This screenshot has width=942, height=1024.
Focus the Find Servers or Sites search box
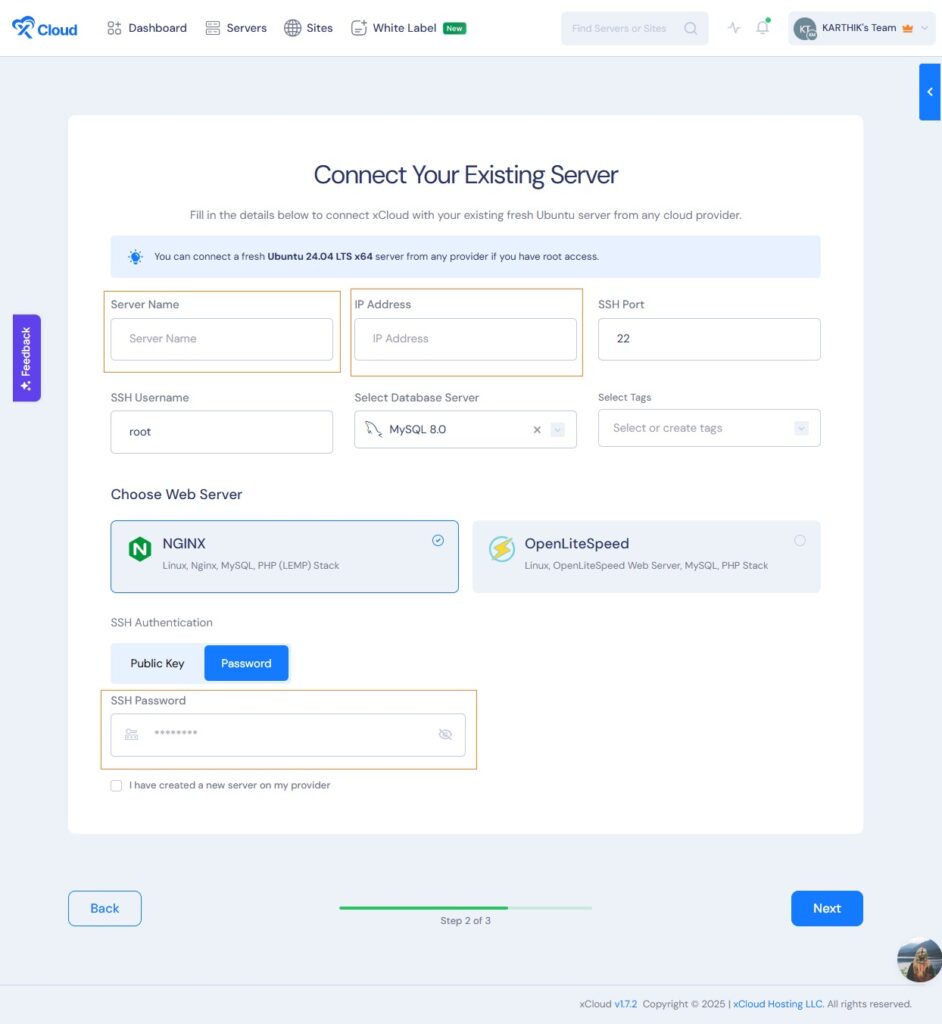click(634, 28)
